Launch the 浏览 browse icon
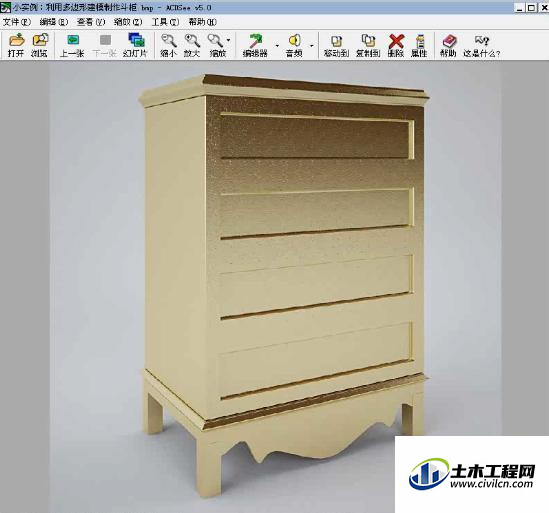549x513 pixels. coord(40,45)
